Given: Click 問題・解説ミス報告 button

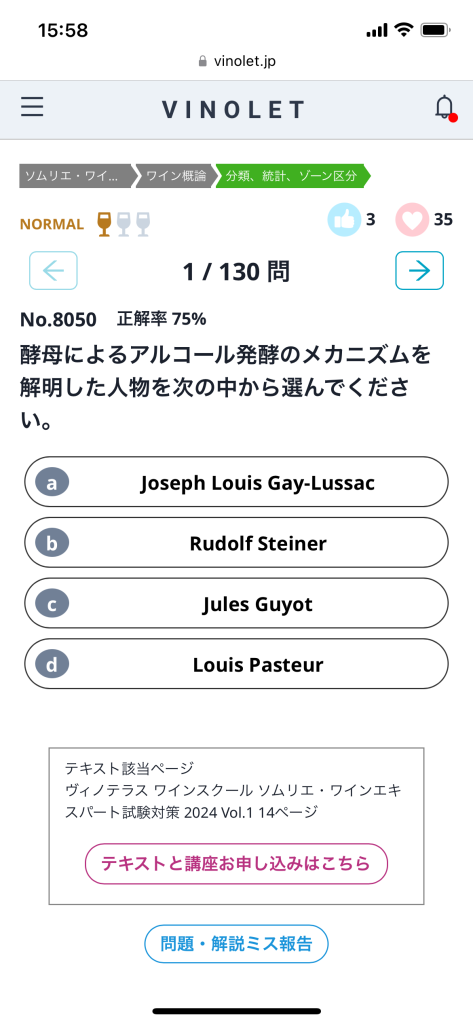Looking at the screenshot, I should (236, 944).
